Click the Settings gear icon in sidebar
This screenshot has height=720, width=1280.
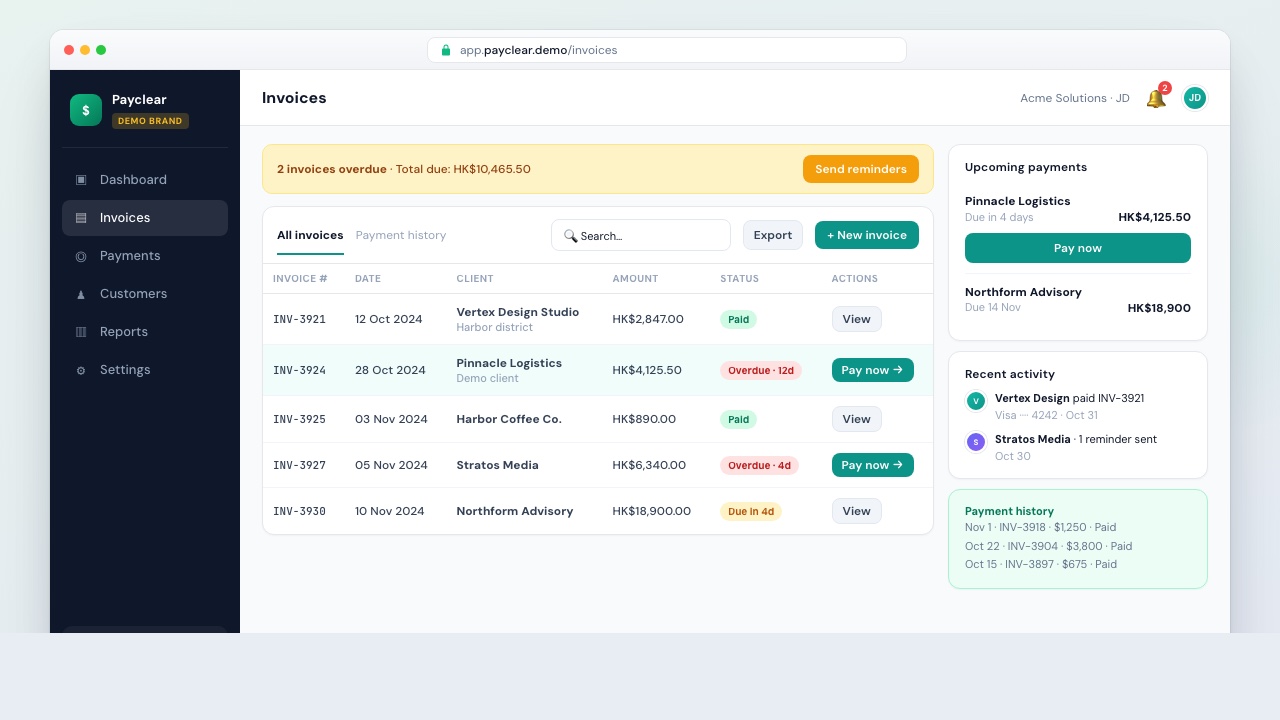point(81,370)
